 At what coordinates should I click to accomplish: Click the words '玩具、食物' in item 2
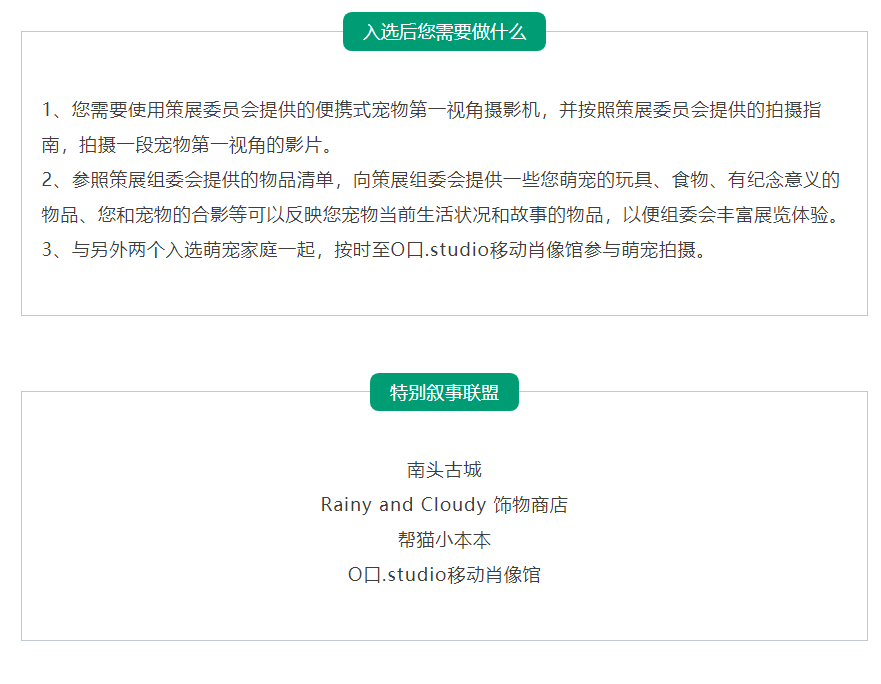point(666,180)
